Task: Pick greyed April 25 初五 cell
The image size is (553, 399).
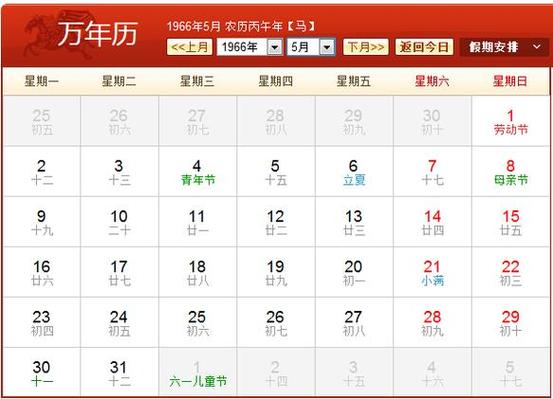Action: click(x=42, y=122)
